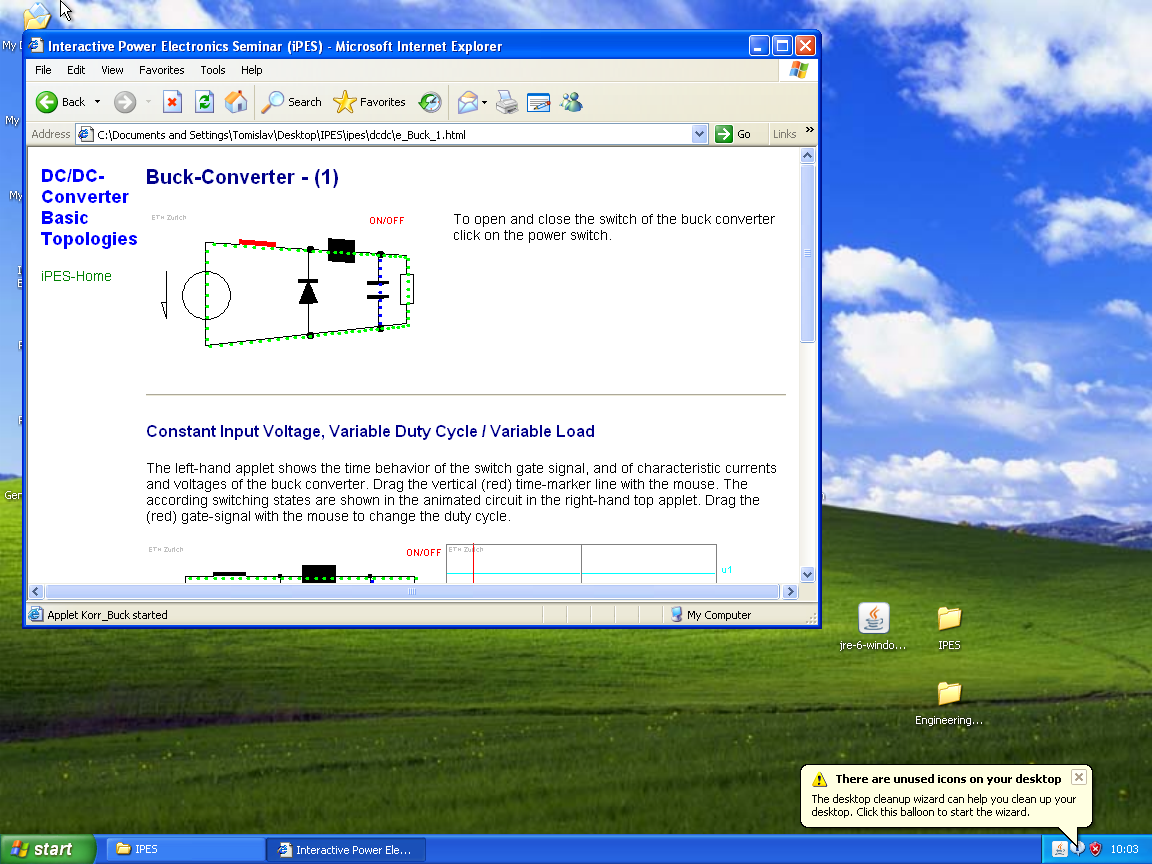Click the Stop loading icon
Image resolution: width=1152 pixels, height=864 pixels.
click(172, 102)
